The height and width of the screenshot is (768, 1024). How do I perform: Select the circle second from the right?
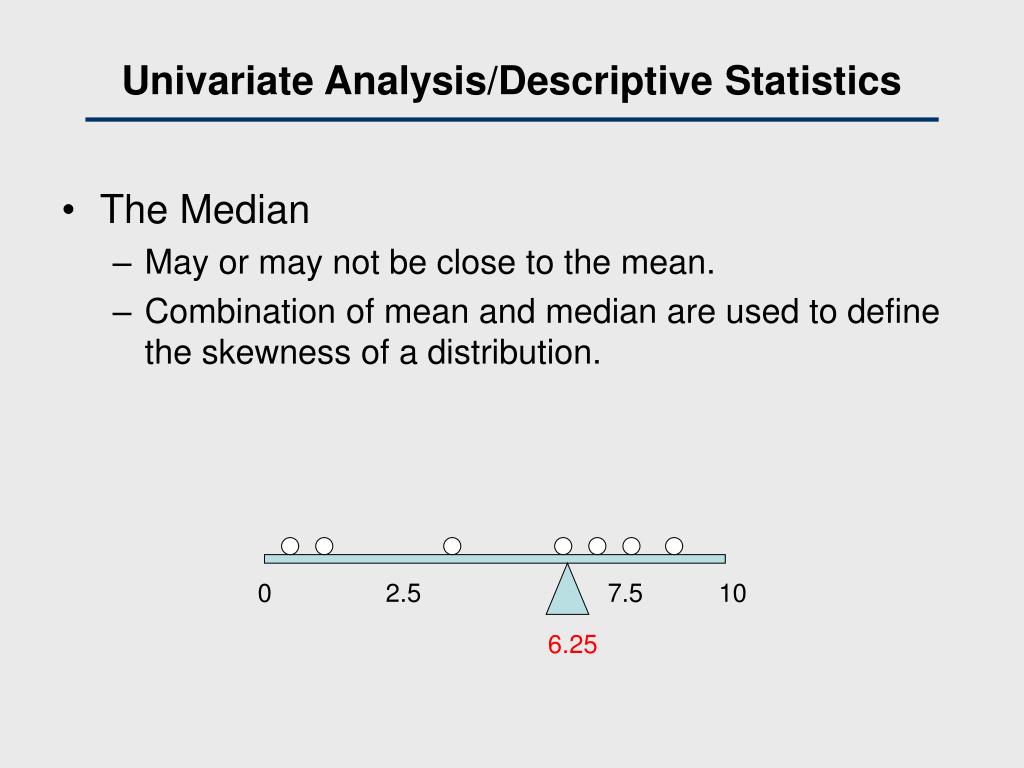632,546
